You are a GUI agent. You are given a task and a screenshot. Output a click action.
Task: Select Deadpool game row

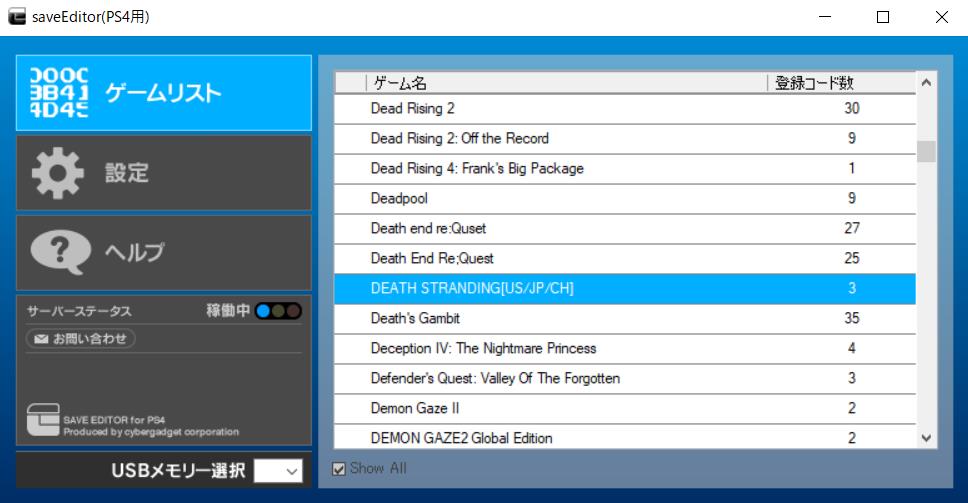pyautogui.click(x=399, y=198)
